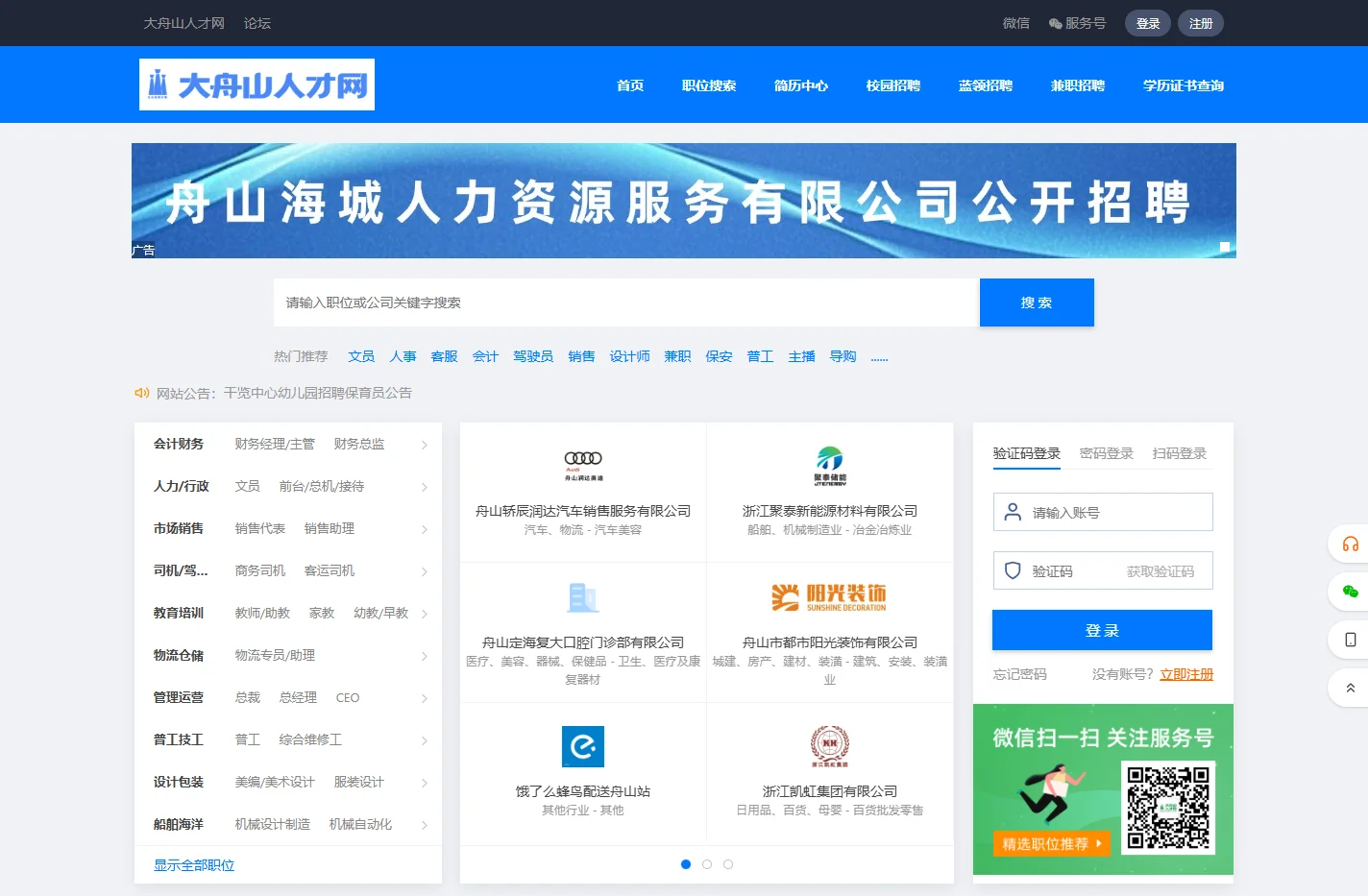Click the 导购 hot keyword
Screen dimensions: 1368x896
(843, 356)
